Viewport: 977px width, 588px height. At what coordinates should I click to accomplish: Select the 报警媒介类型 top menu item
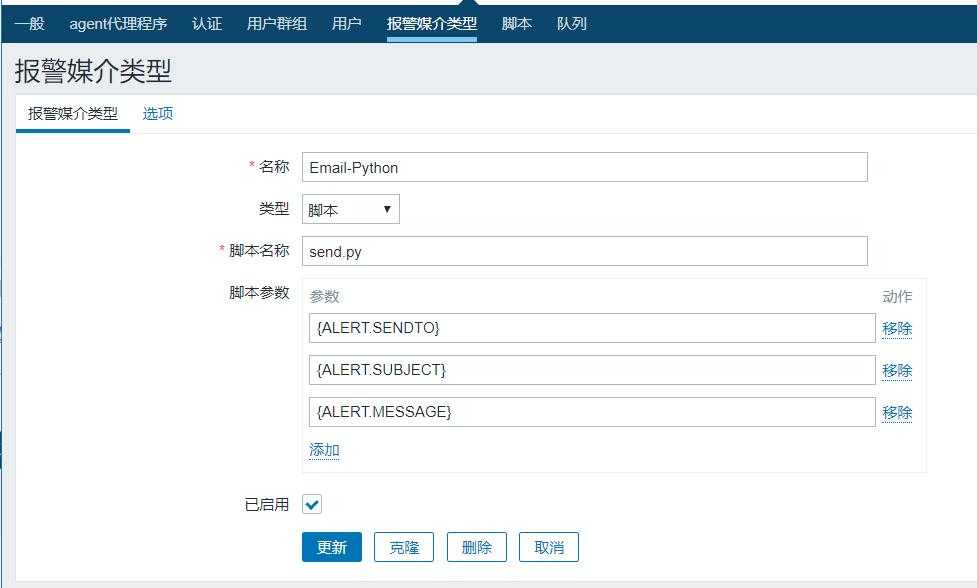[x=432, y=24]
